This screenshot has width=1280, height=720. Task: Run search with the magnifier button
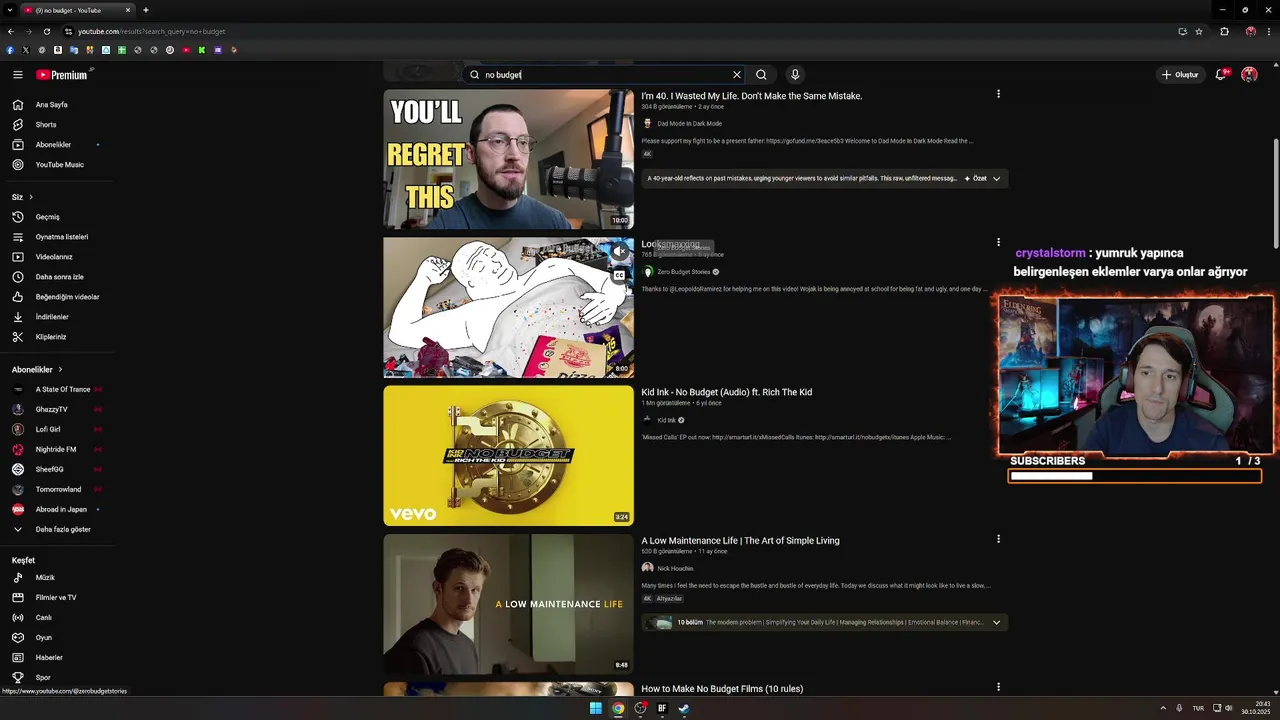(x=761, y=75)
